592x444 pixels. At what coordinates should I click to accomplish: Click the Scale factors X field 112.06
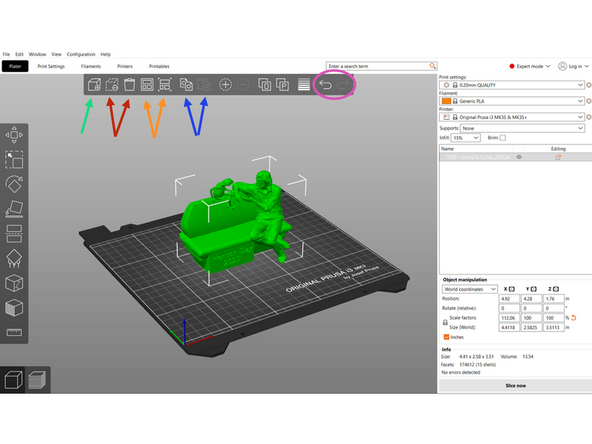pos(509,318)
